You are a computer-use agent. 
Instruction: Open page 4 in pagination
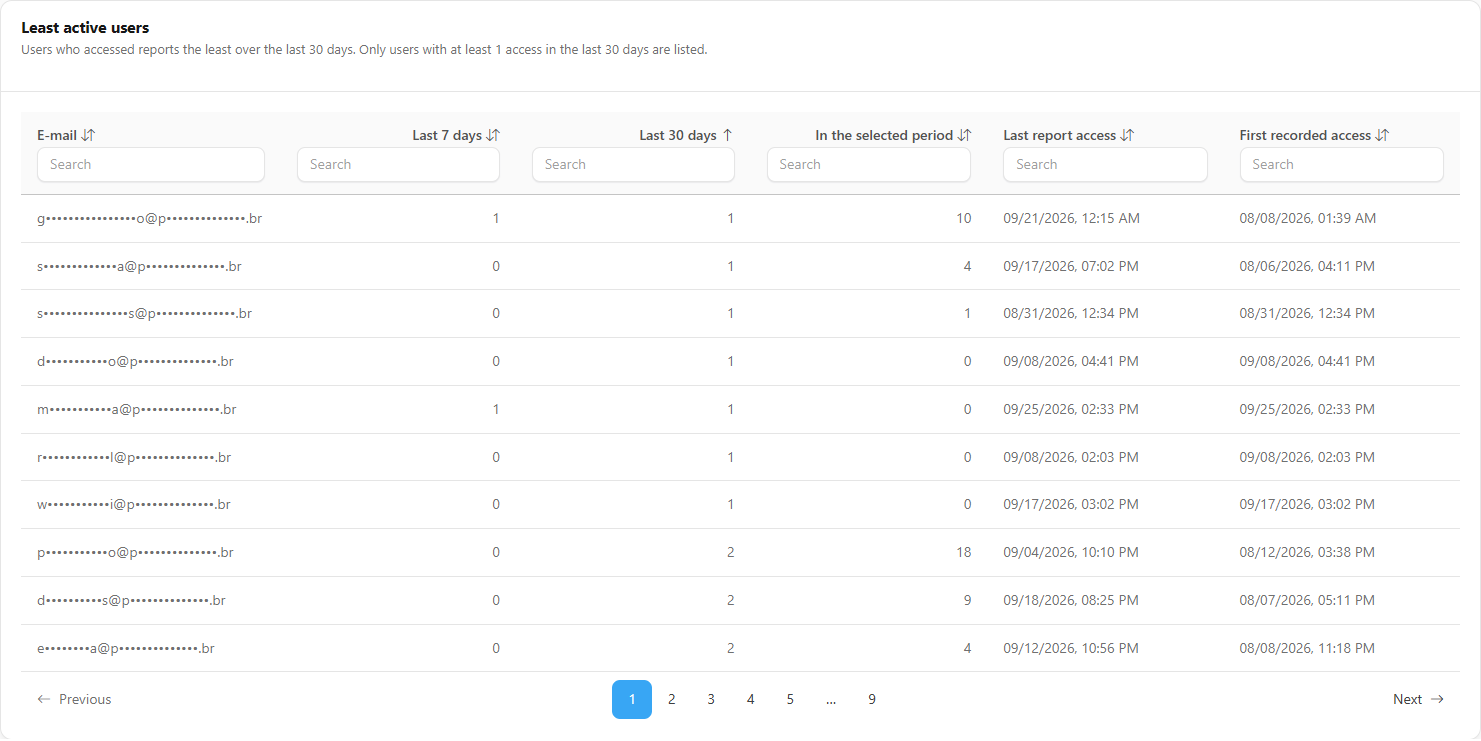click(751, 699)
